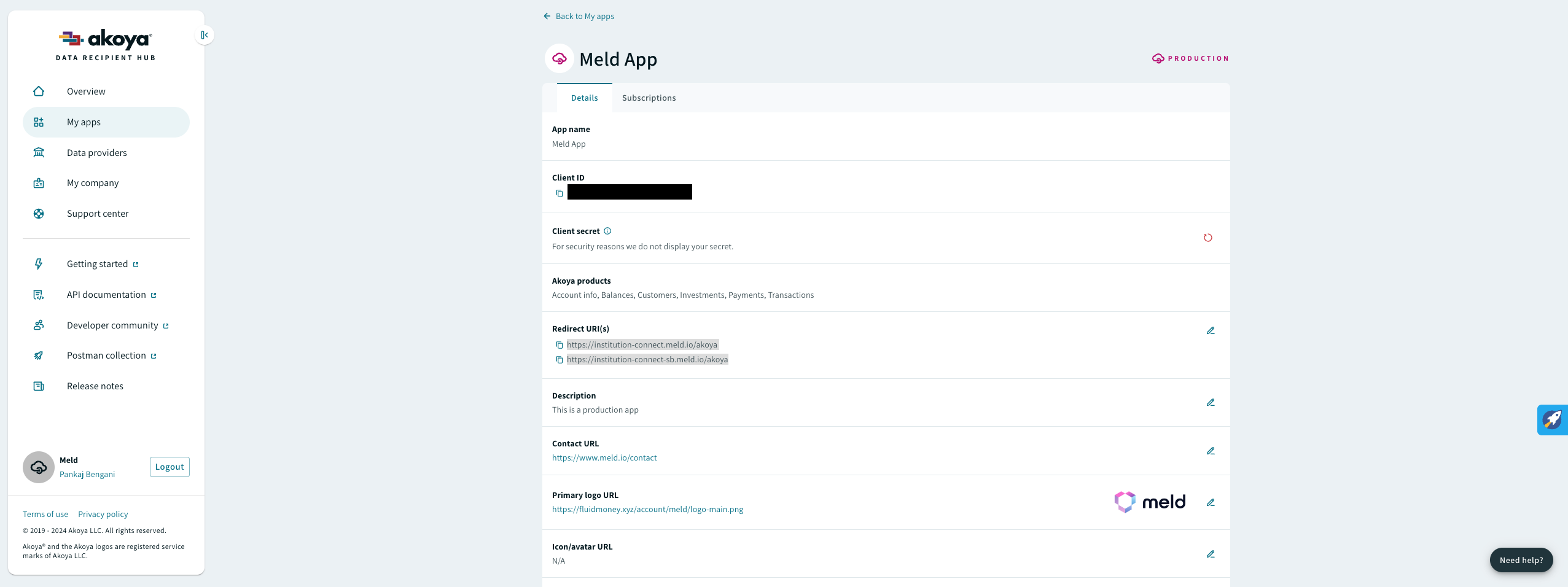Select My apps in sidebar
This screenshot has width=1568, height=587.
106,122
